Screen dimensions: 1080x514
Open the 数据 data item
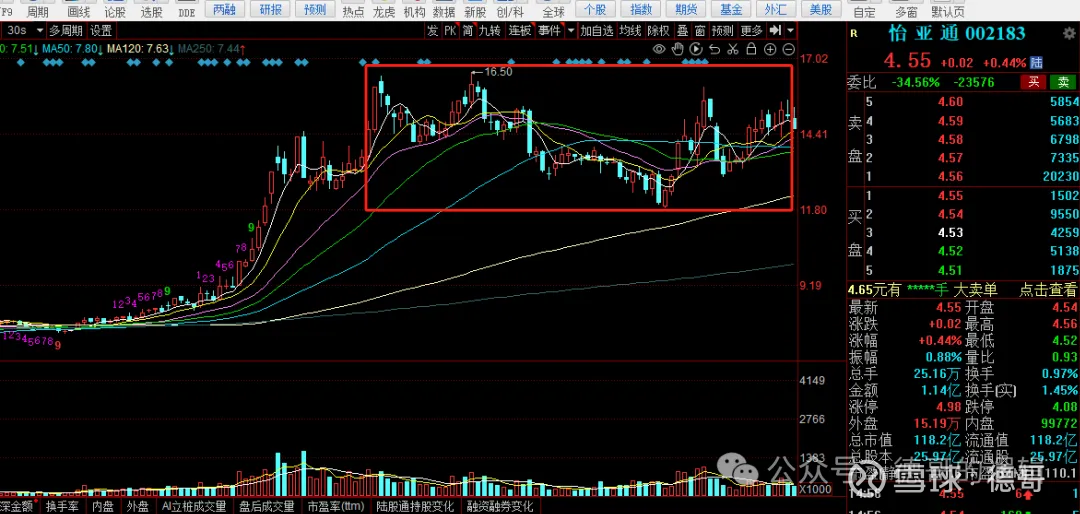(444, 11)
